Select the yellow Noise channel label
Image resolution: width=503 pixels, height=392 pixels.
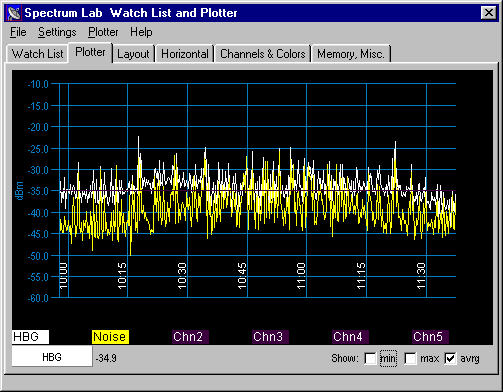point(110,337)
